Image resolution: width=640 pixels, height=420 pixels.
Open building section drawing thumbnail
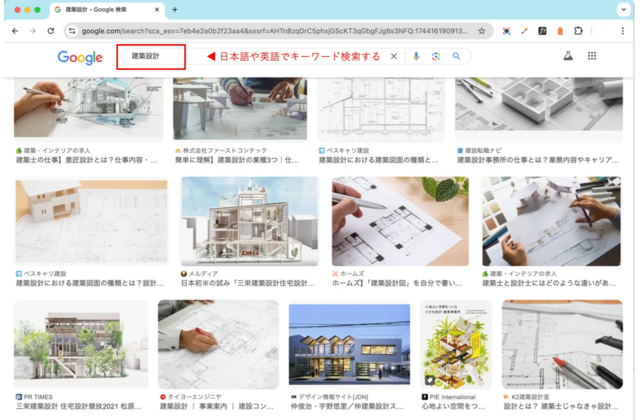(381, 109)
